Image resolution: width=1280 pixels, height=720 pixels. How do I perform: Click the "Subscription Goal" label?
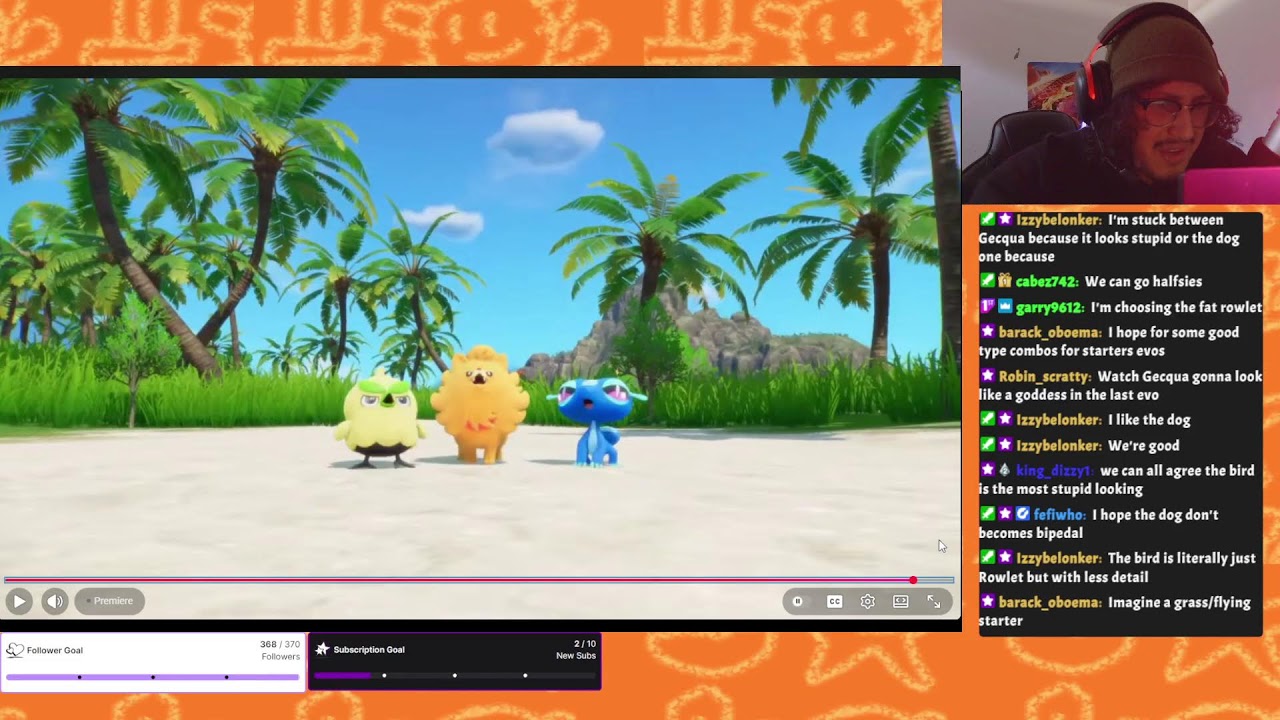tap(369, 649)
